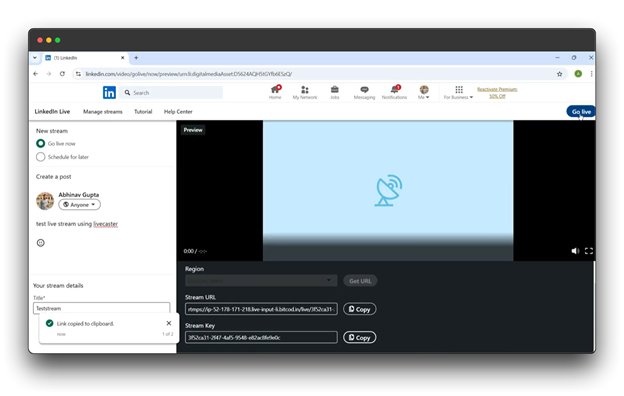This screenshot has width=624, height=396.
Task: Go back in browser
Action: pyautogui.click(x=36, y=74)
